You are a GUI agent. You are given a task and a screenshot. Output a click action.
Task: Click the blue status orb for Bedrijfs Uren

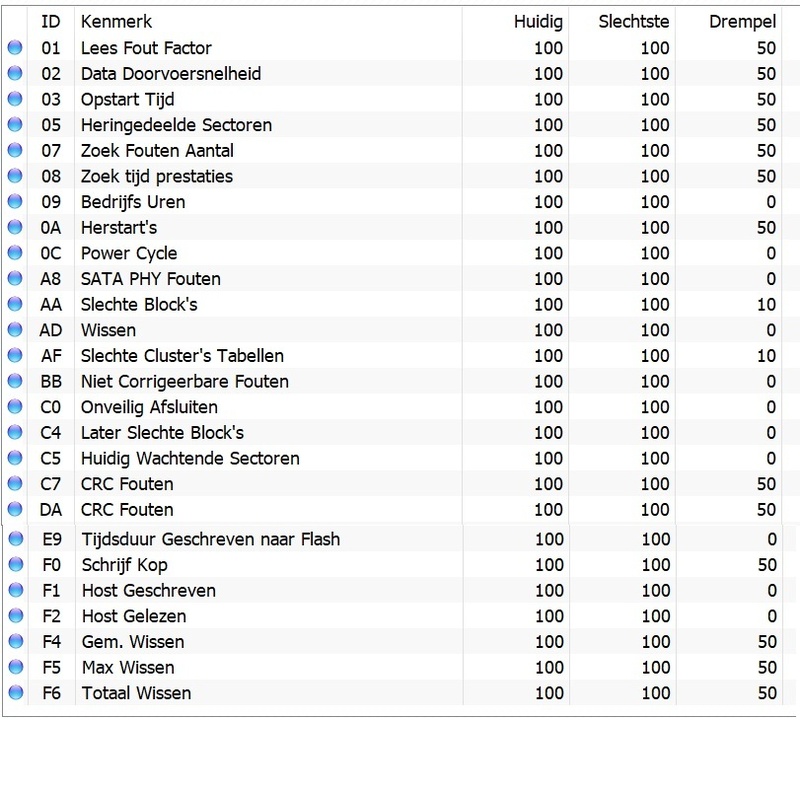pos(15,201)
